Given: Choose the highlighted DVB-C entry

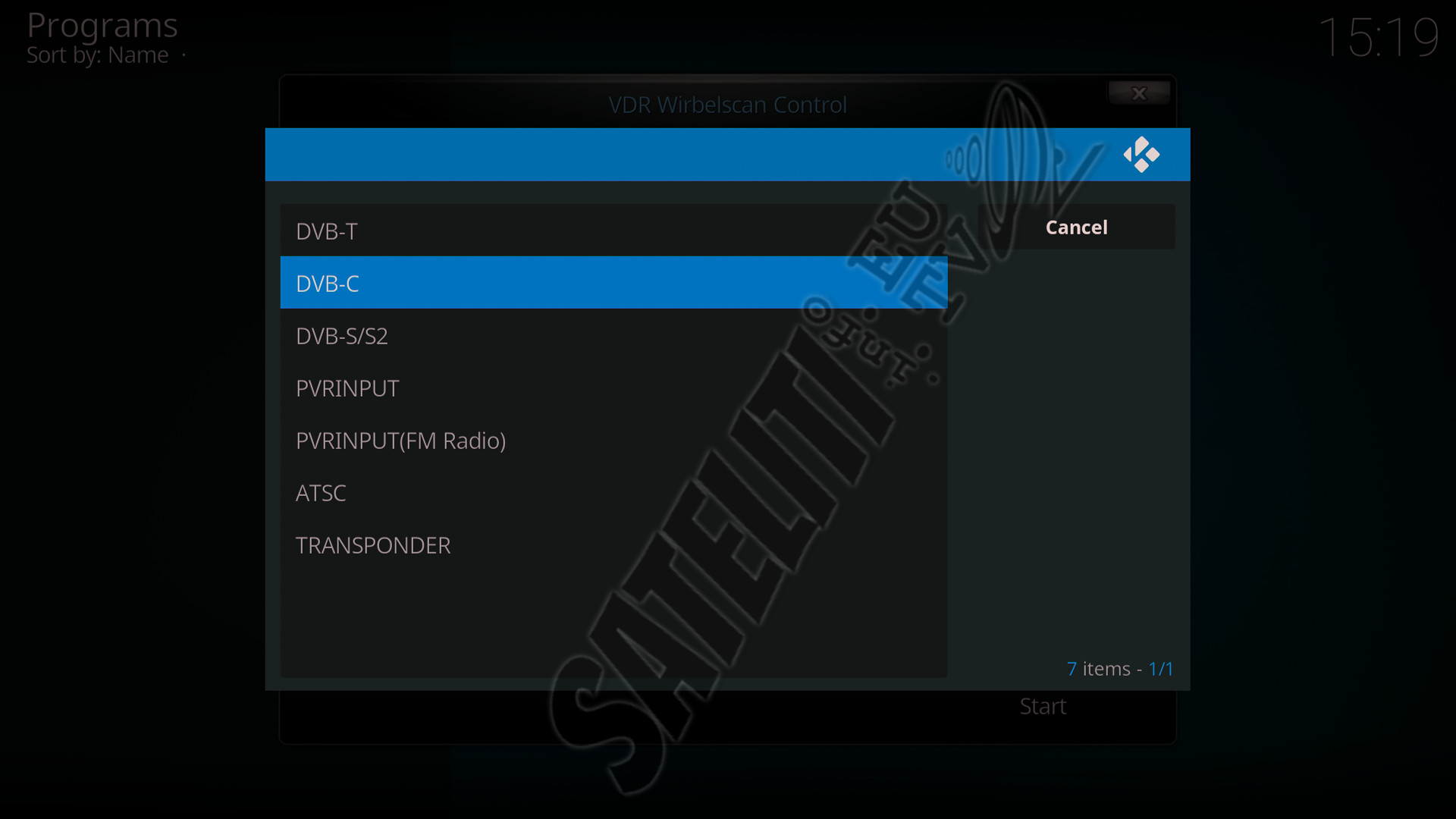Looking at the screenshot, I should pyautogui.click(x=613, y=283).
